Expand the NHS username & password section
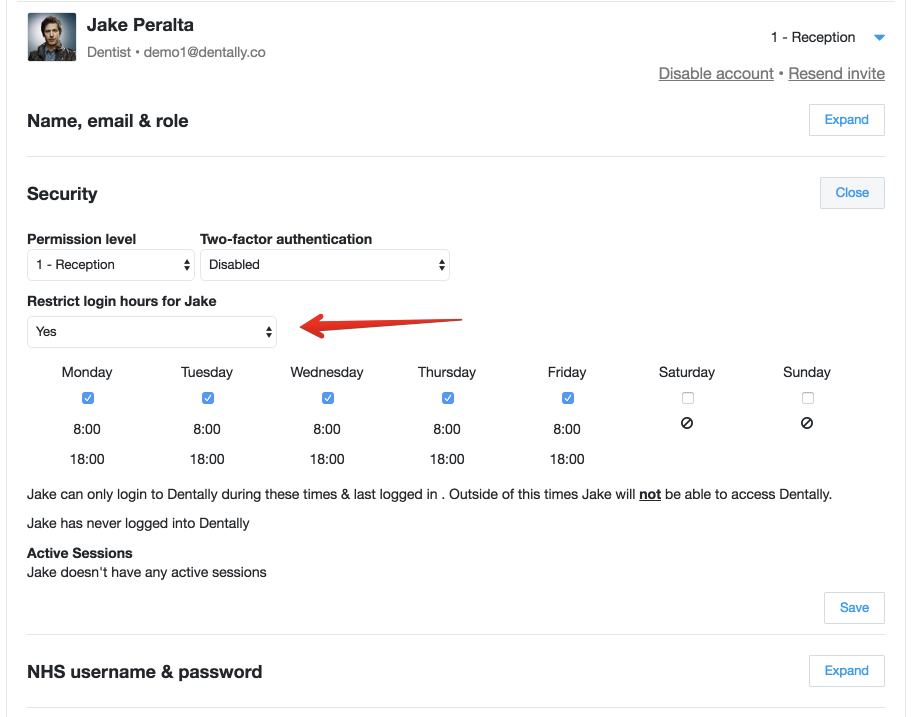The image size is (912, 717). click(846, 671)
